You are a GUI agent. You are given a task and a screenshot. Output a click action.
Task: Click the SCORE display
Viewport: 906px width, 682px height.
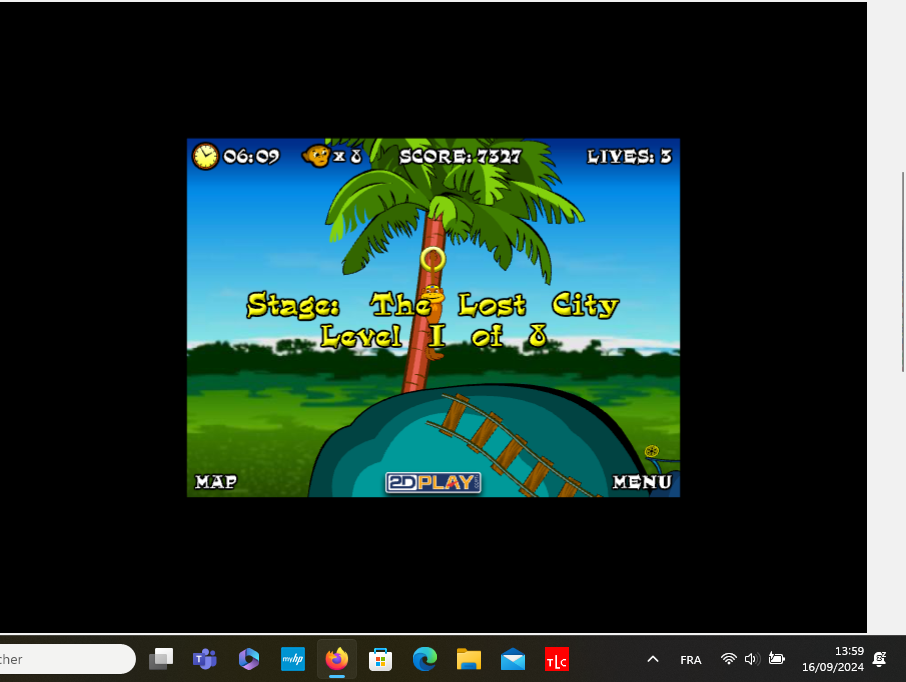click(x=460, y=156)
